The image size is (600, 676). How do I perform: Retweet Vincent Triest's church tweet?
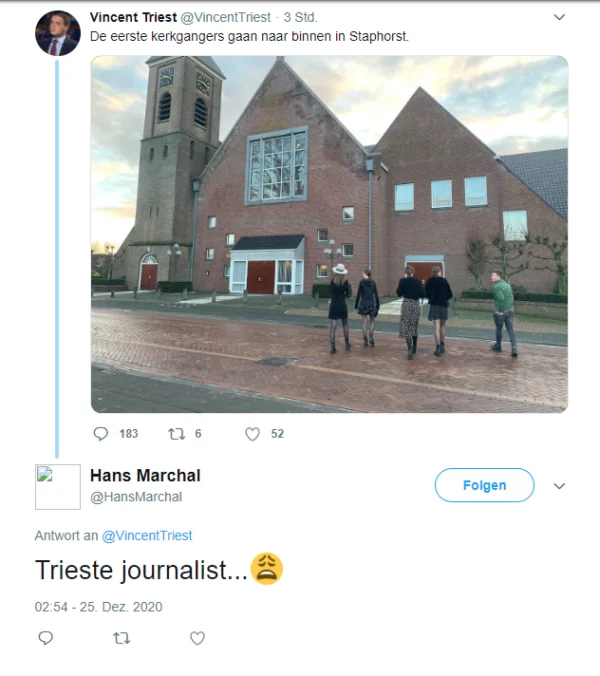(x=177, y=434)
